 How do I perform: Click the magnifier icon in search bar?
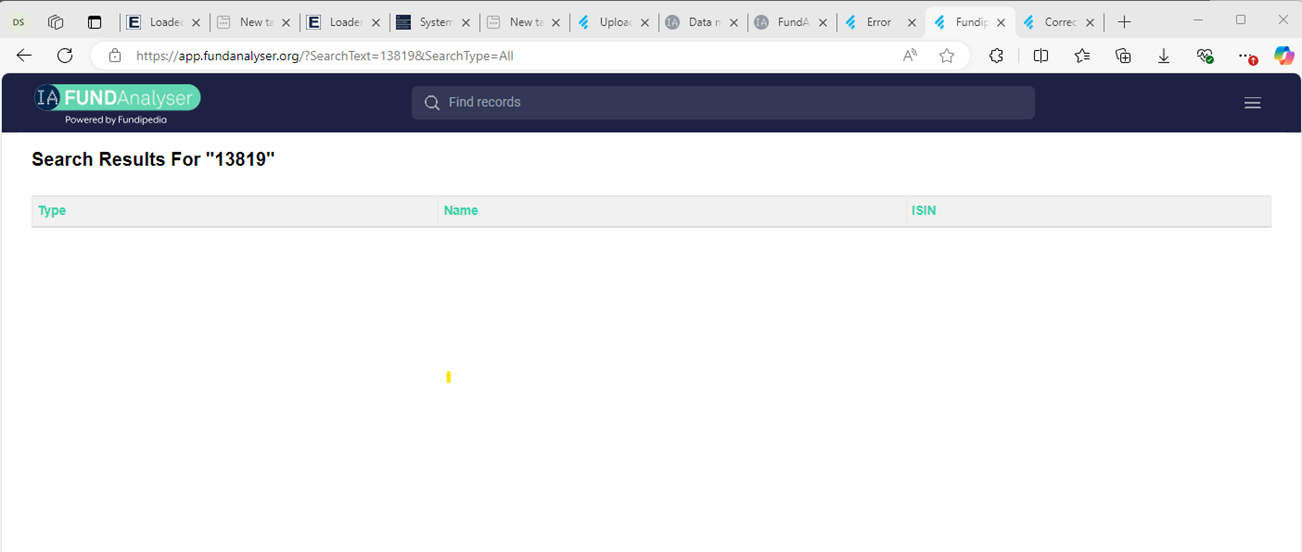(432, 103)
